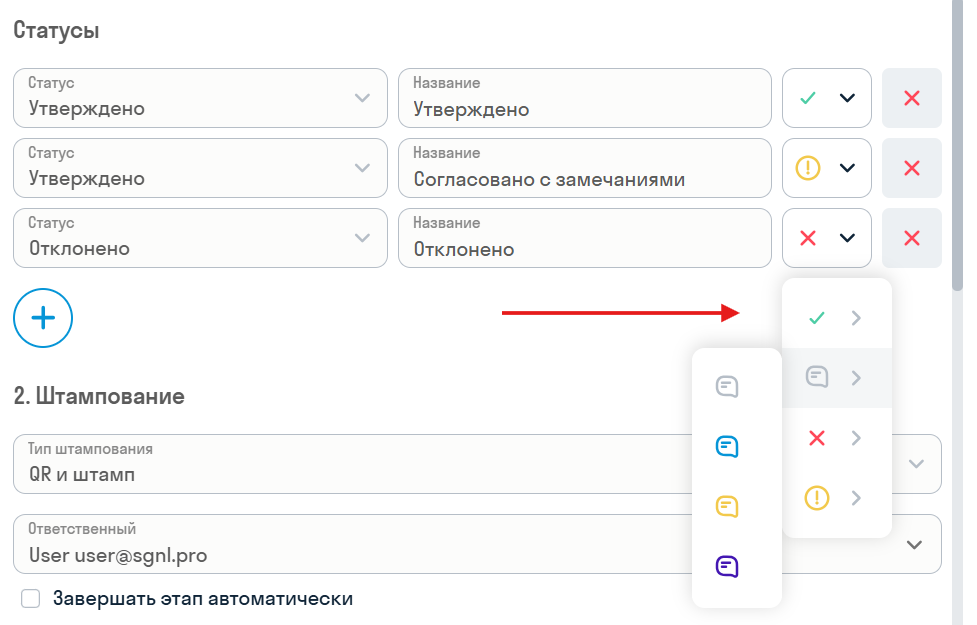Choose green checkmark option in popup menu
The image size is (977, 625).
[x=837, y=318]
